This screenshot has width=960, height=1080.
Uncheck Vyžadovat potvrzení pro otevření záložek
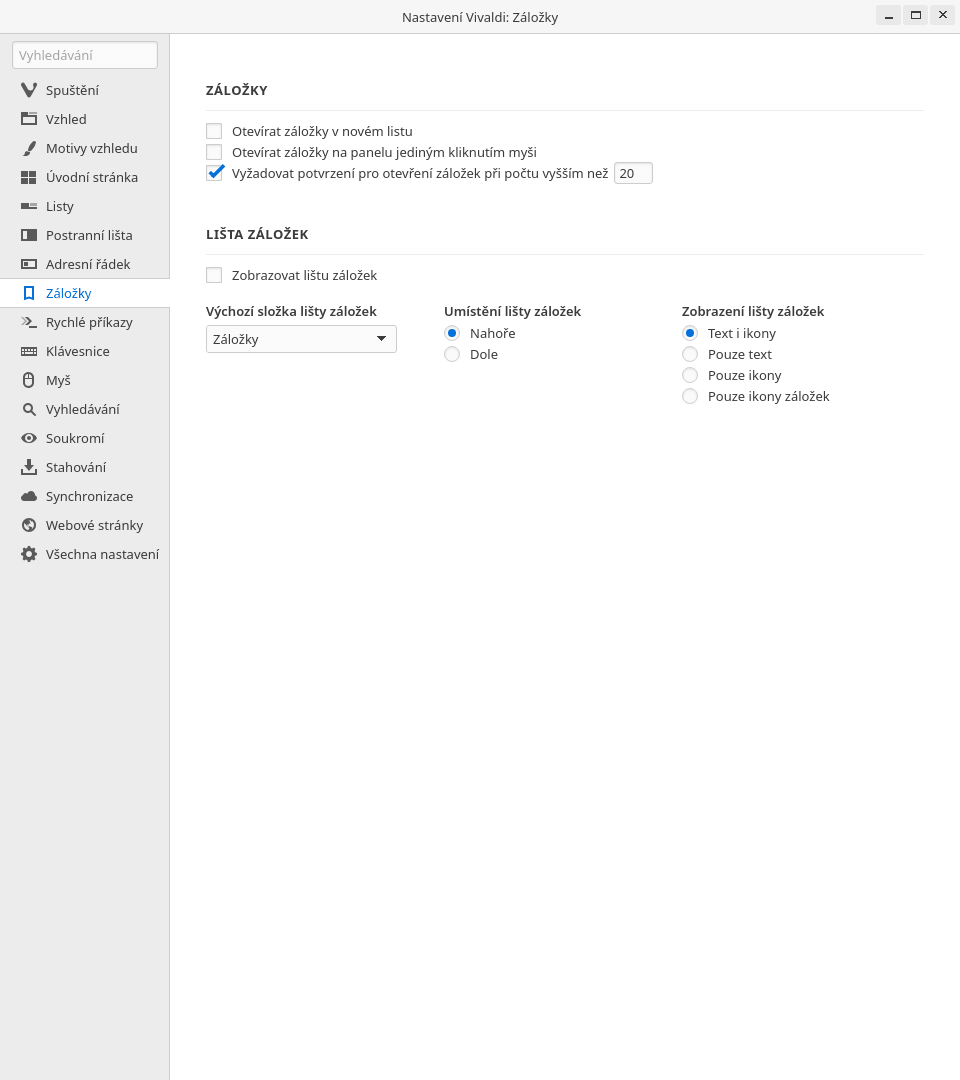(214, 173)
